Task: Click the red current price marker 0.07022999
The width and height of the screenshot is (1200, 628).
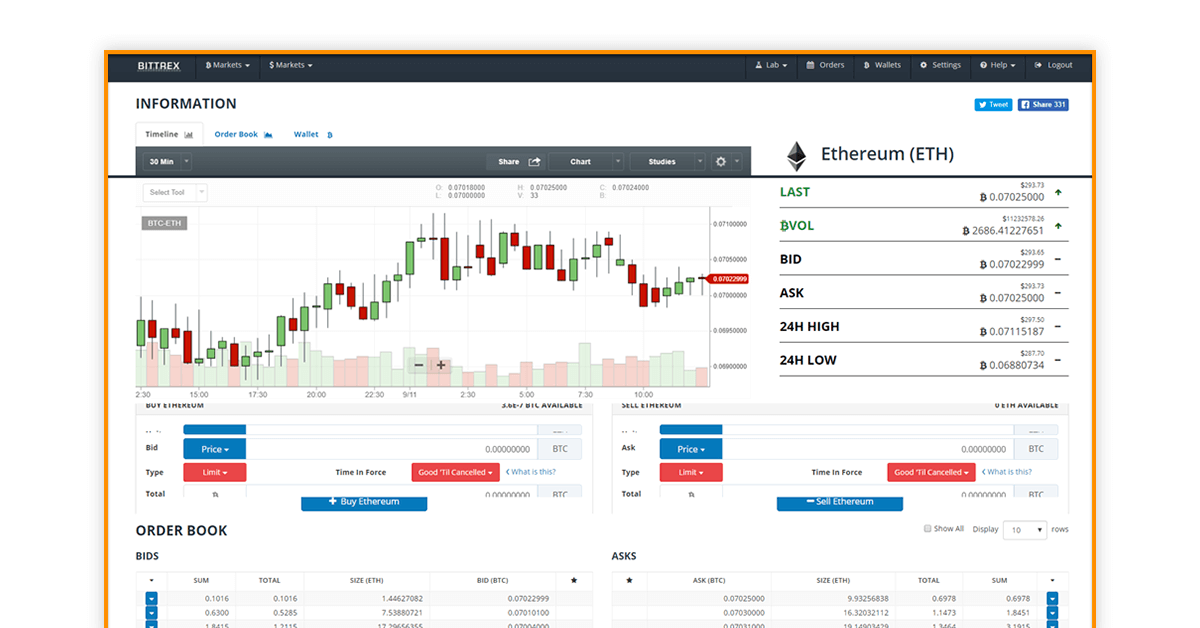Action: [729, 278]
